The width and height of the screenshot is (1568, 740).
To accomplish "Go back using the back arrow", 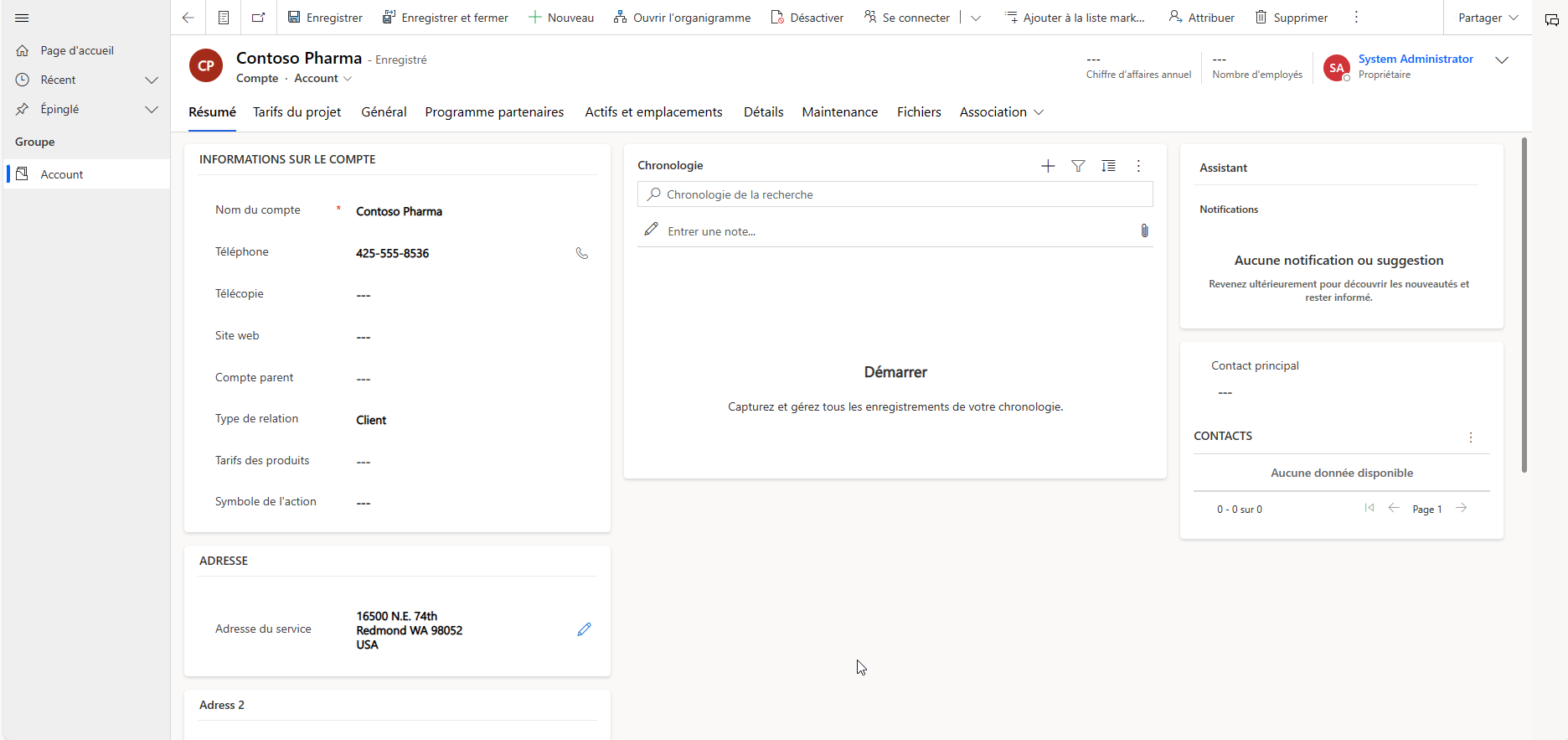I will (x=188, y=18).
